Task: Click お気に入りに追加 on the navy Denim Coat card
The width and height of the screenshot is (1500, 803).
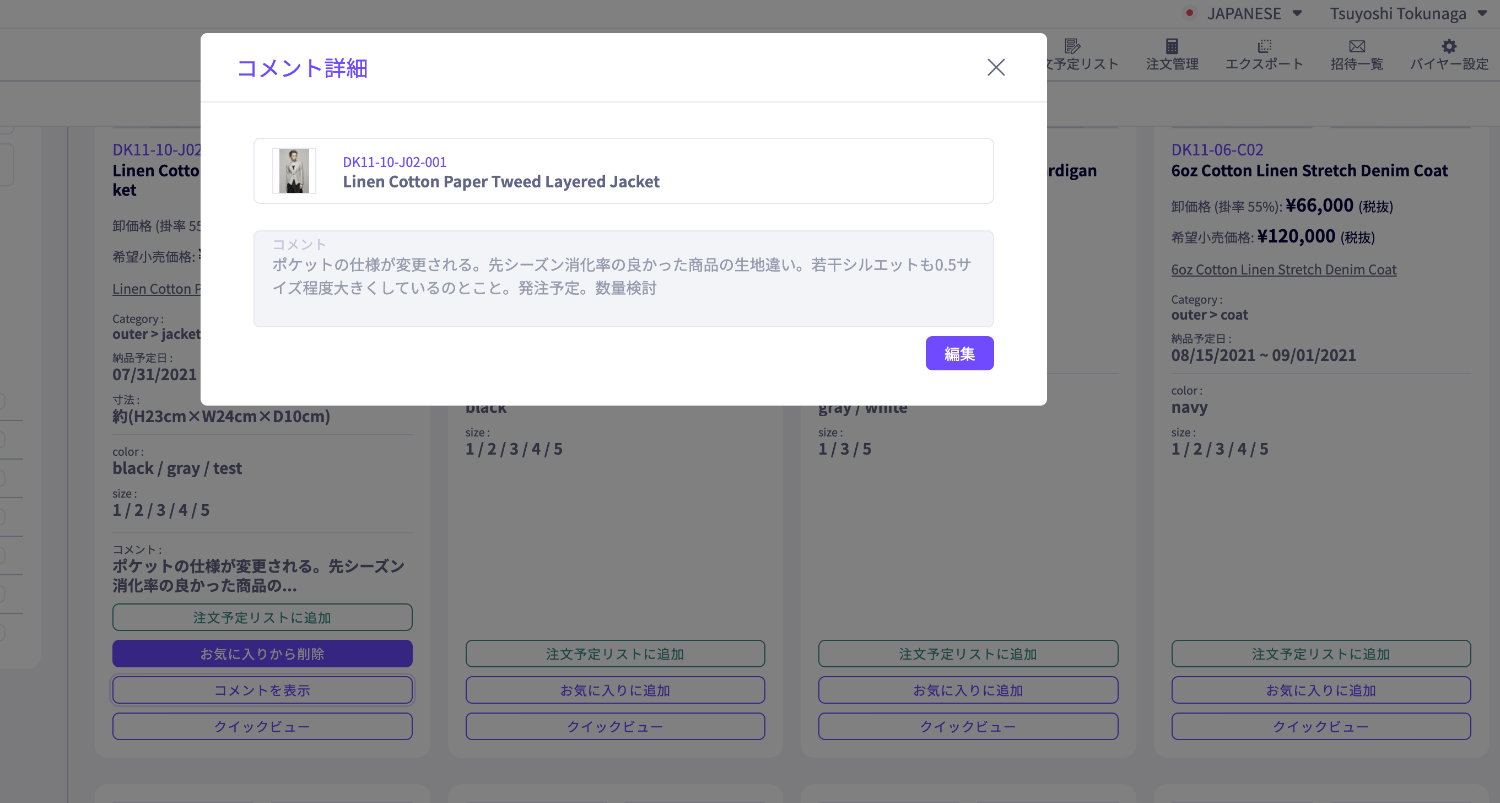Action: (1321, 690)
